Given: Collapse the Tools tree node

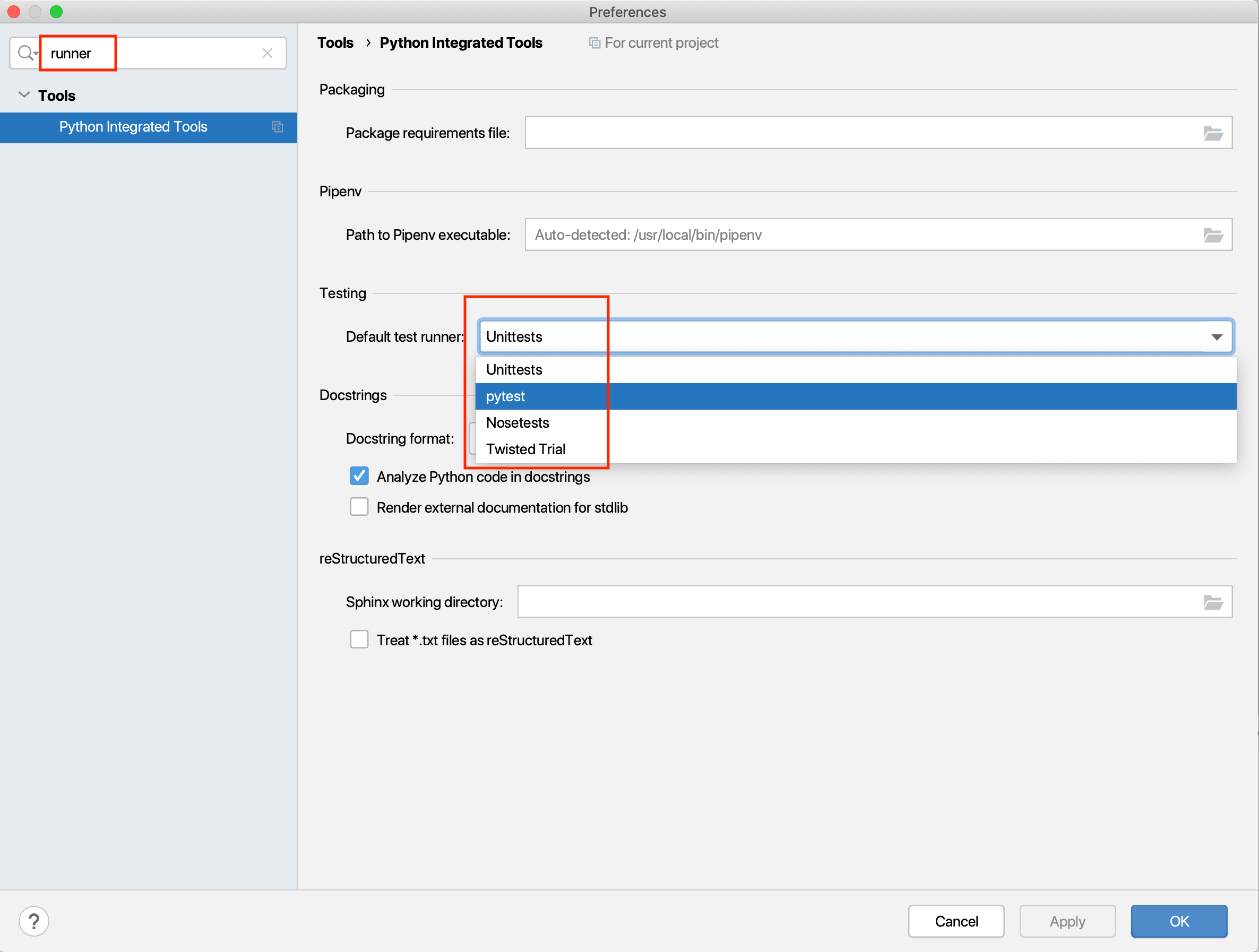Looking at the screenshot, I should (x=24, y=95).
